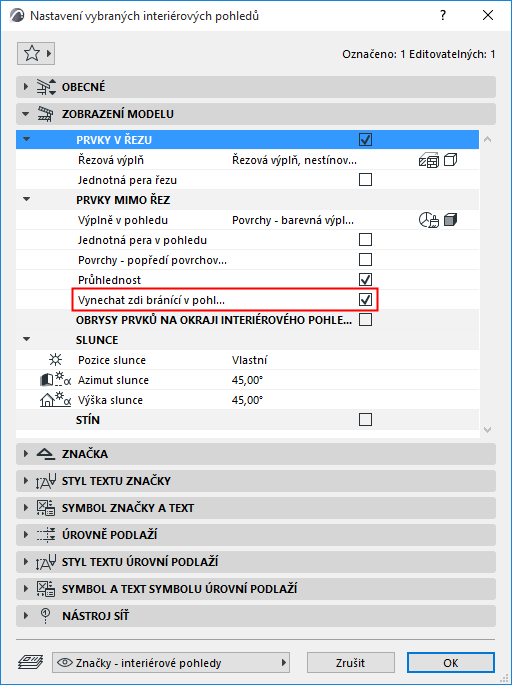512x685 pixels.
Task: Expand the SYMBOL ZNAČKY A TEXT arrow
Action: [25, 508]
